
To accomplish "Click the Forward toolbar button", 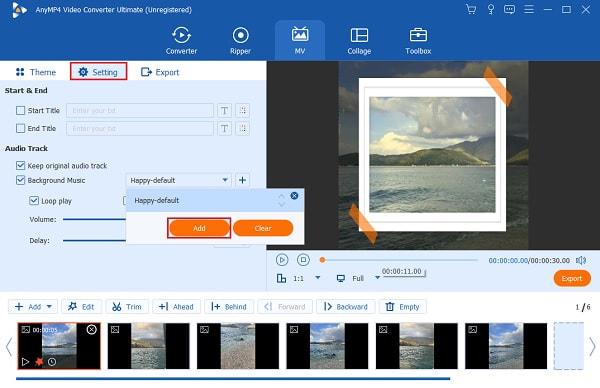I will pyautogui.click(x=285, y=306).
